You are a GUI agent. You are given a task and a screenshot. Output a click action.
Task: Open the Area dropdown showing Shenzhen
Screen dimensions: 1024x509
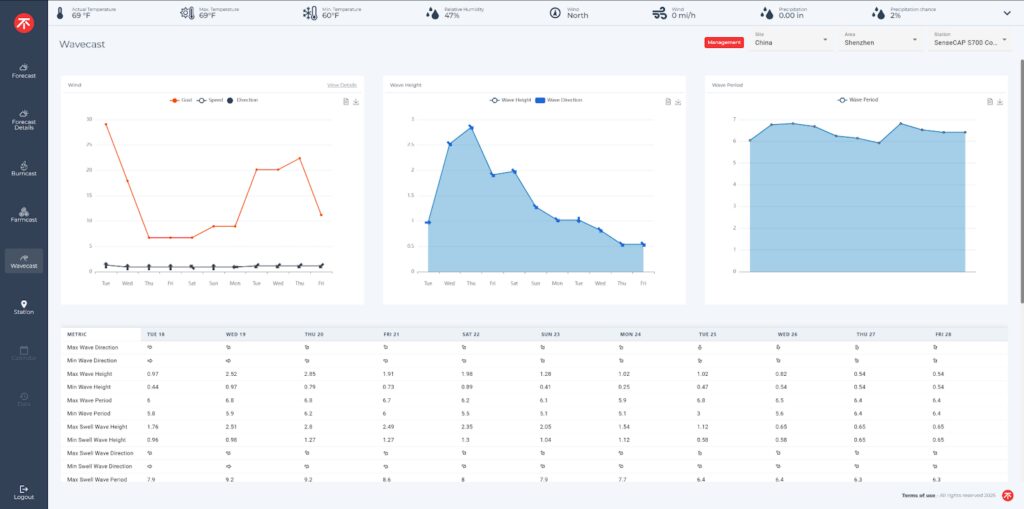[880, 40]
